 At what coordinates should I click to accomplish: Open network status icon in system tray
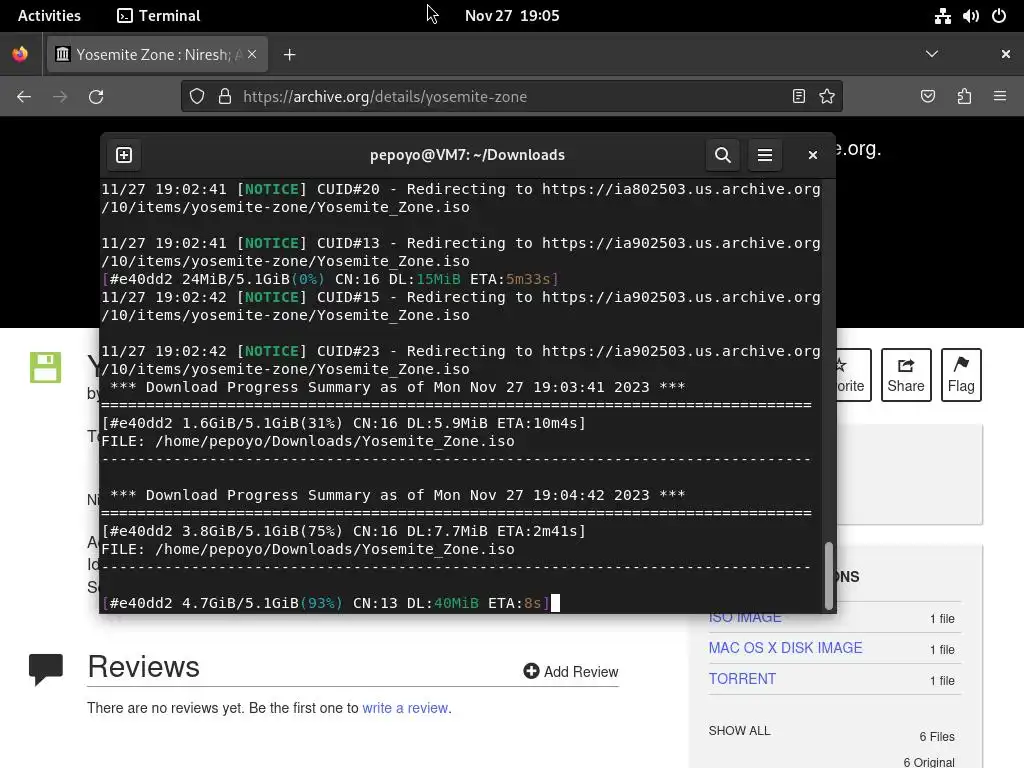[x=942, y=16]
